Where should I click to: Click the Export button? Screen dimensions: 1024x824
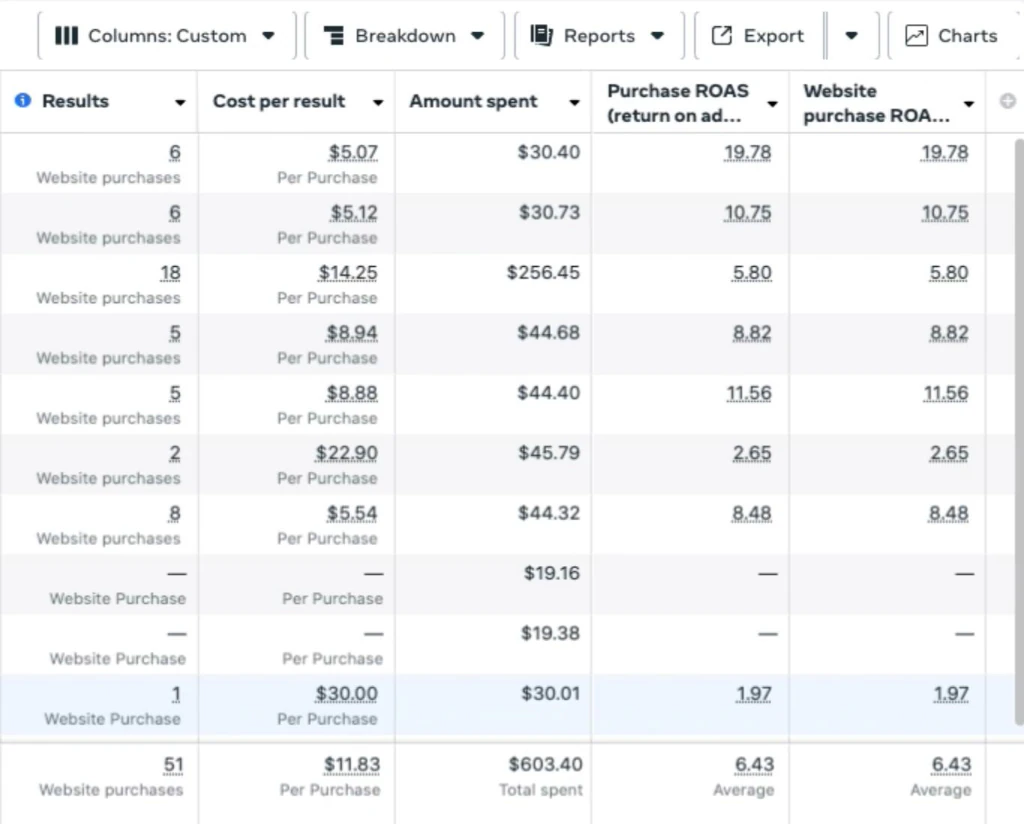758,35
